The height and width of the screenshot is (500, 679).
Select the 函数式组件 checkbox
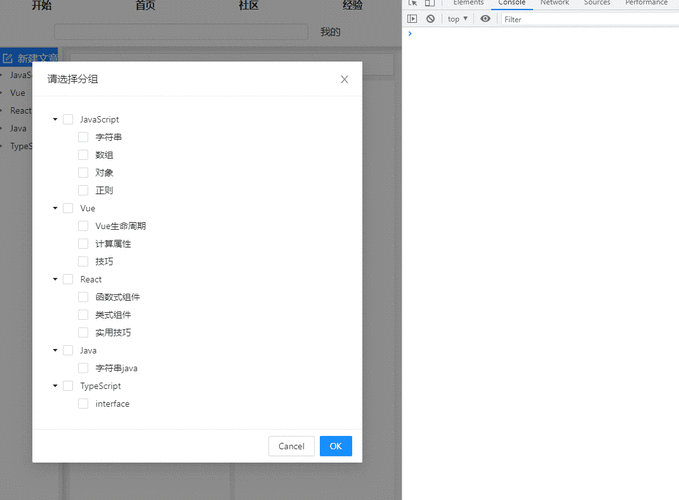click(84, 297)
